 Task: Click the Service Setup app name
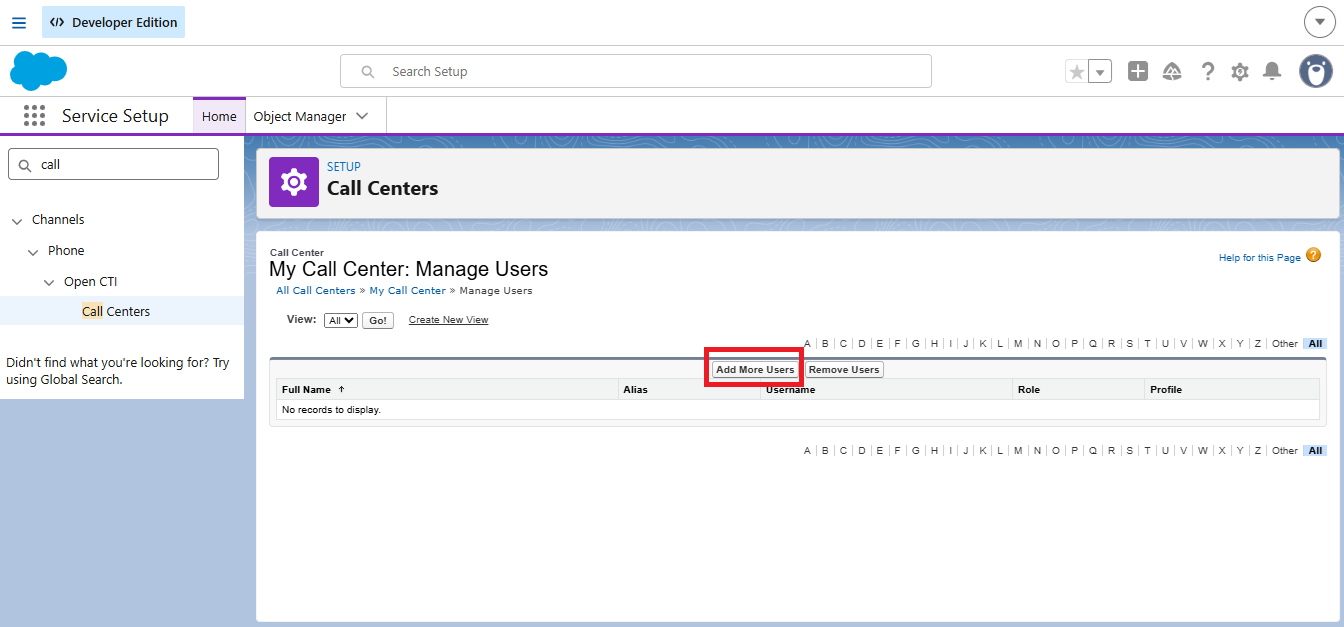115,116
